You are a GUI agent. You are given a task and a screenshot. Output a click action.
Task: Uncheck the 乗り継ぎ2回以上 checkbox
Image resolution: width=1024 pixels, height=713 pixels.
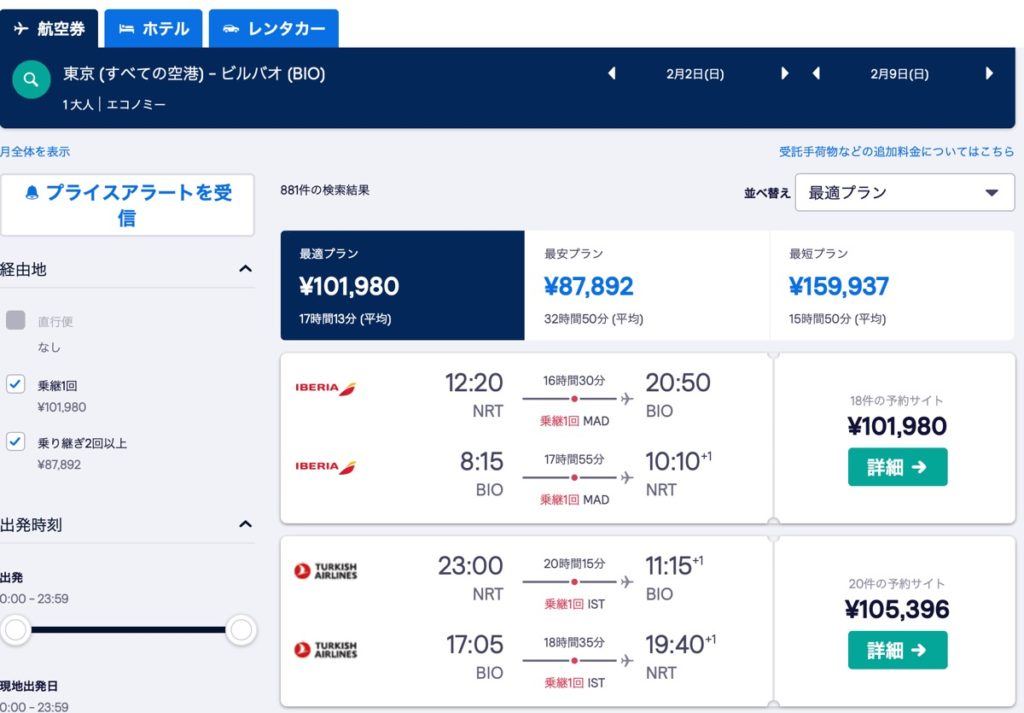(16, 441)
